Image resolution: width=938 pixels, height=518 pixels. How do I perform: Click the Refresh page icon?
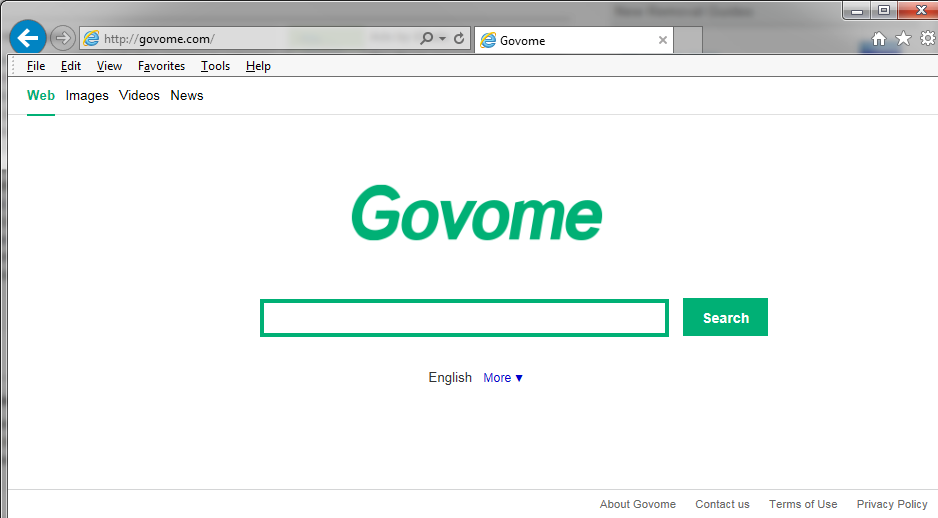[459, 39]
